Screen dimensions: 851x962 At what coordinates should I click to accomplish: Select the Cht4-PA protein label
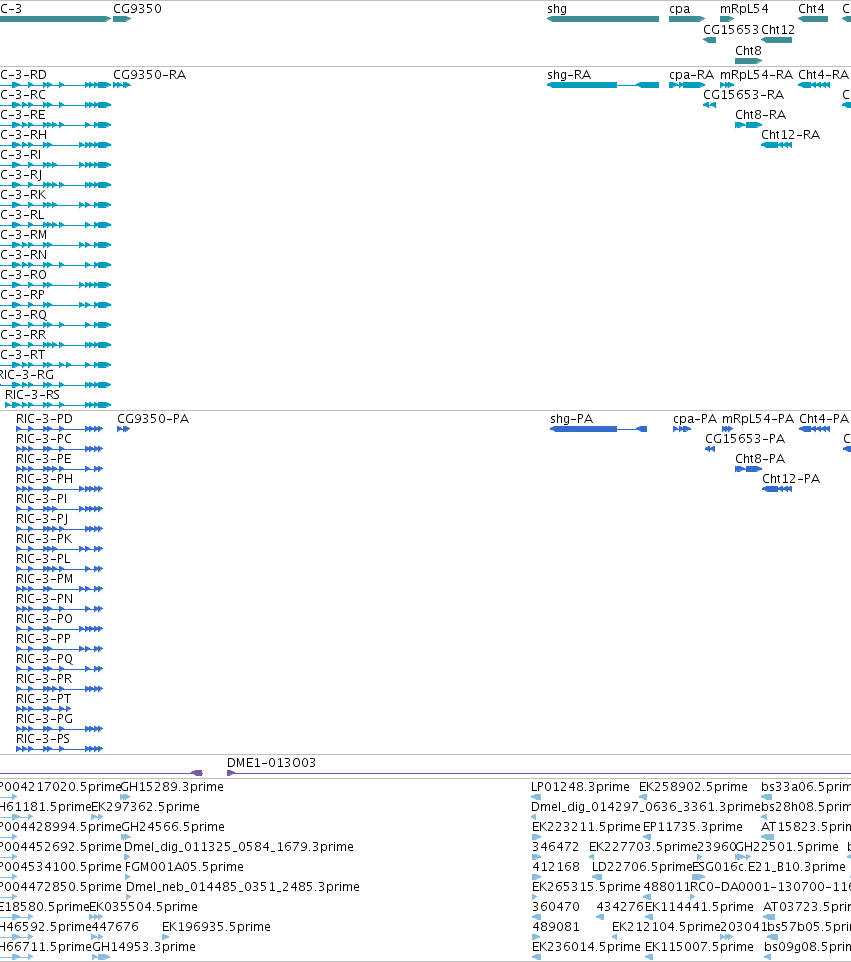pos(824,418)
